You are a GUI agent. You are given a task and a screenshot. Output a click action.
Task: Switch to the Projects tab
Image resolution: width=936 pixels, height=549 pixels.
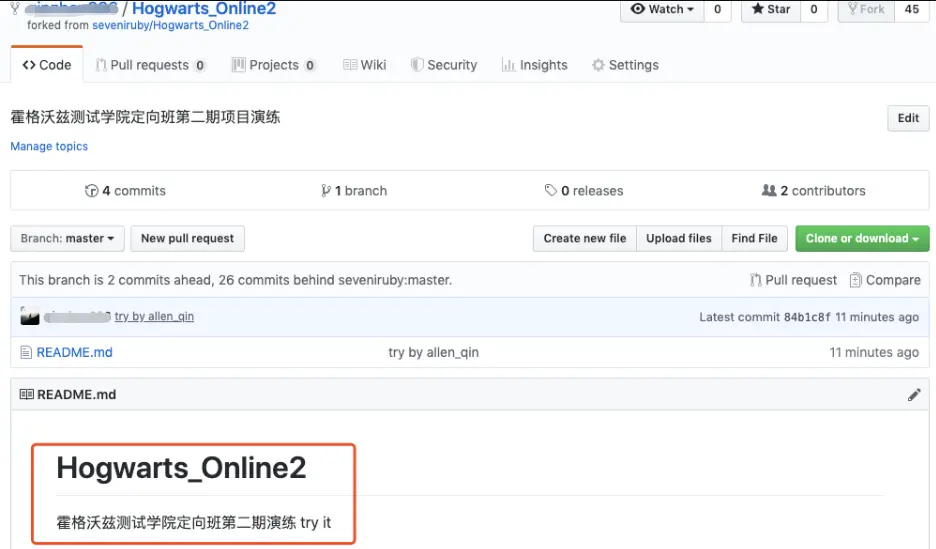point(273,65)
